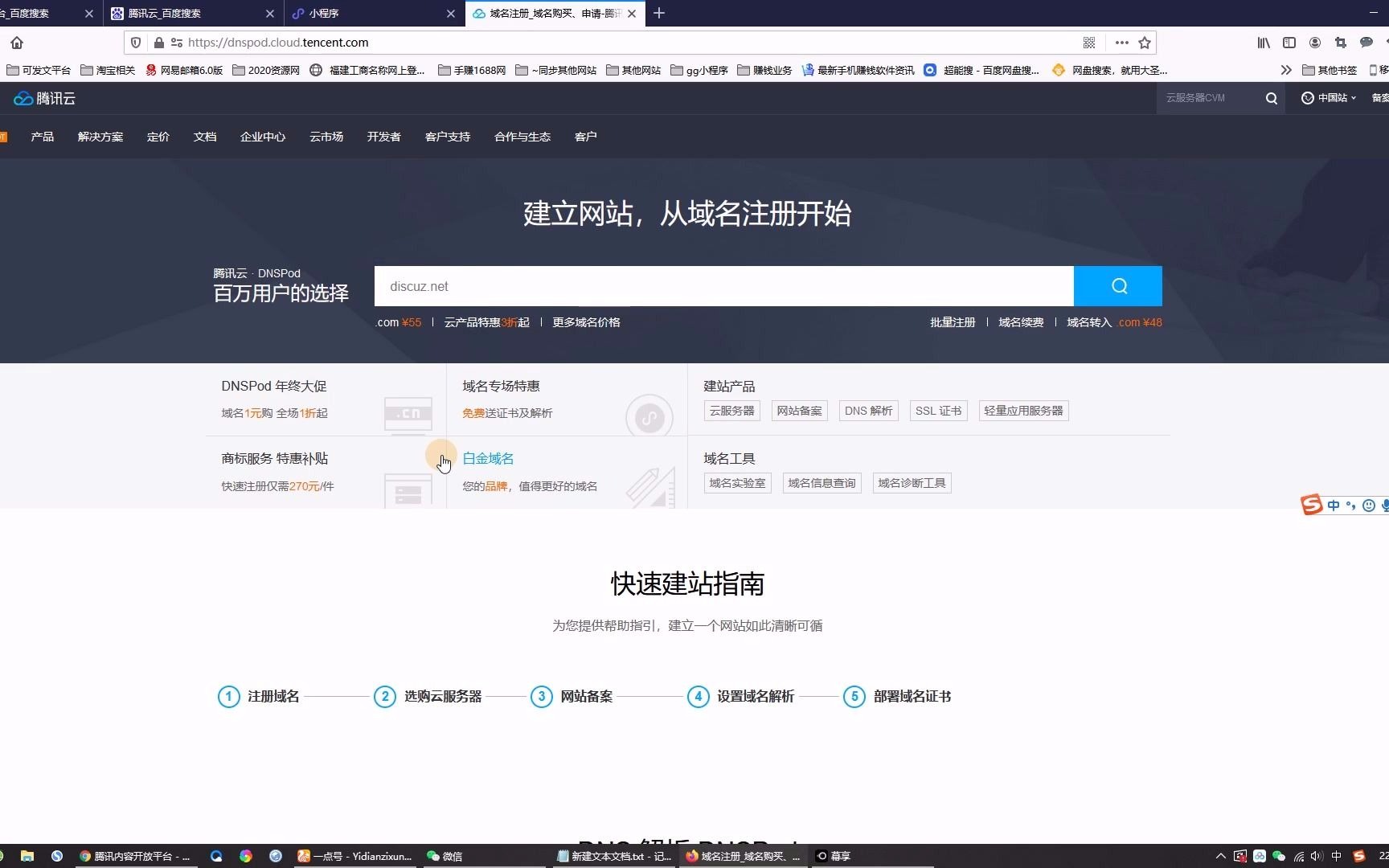Click the tracking protection shield icon
The height and width of the screenshot is (868, 1389).
point(136,43)
